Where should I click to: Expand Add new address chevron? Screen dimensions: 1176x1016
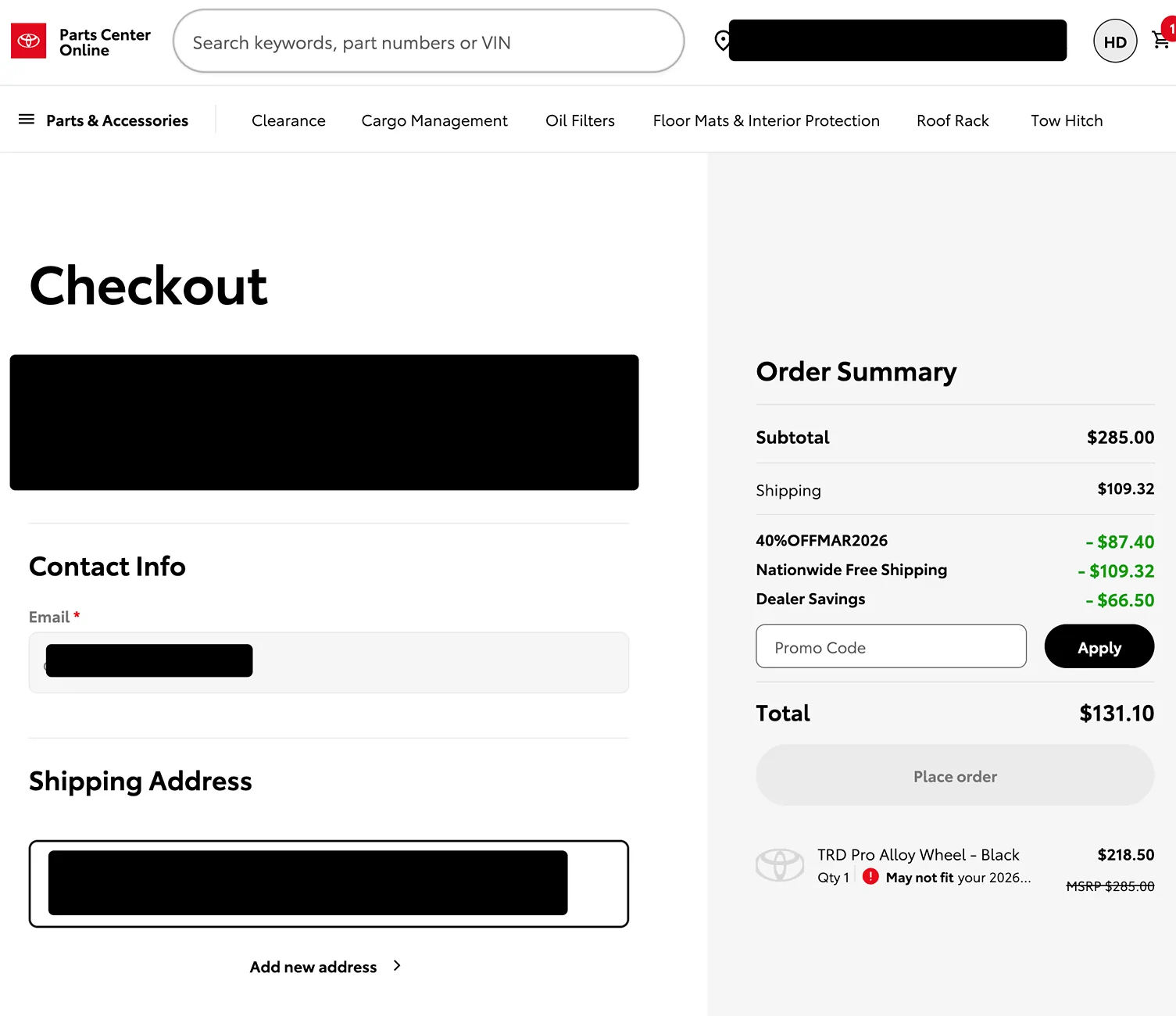pos(397,966)
